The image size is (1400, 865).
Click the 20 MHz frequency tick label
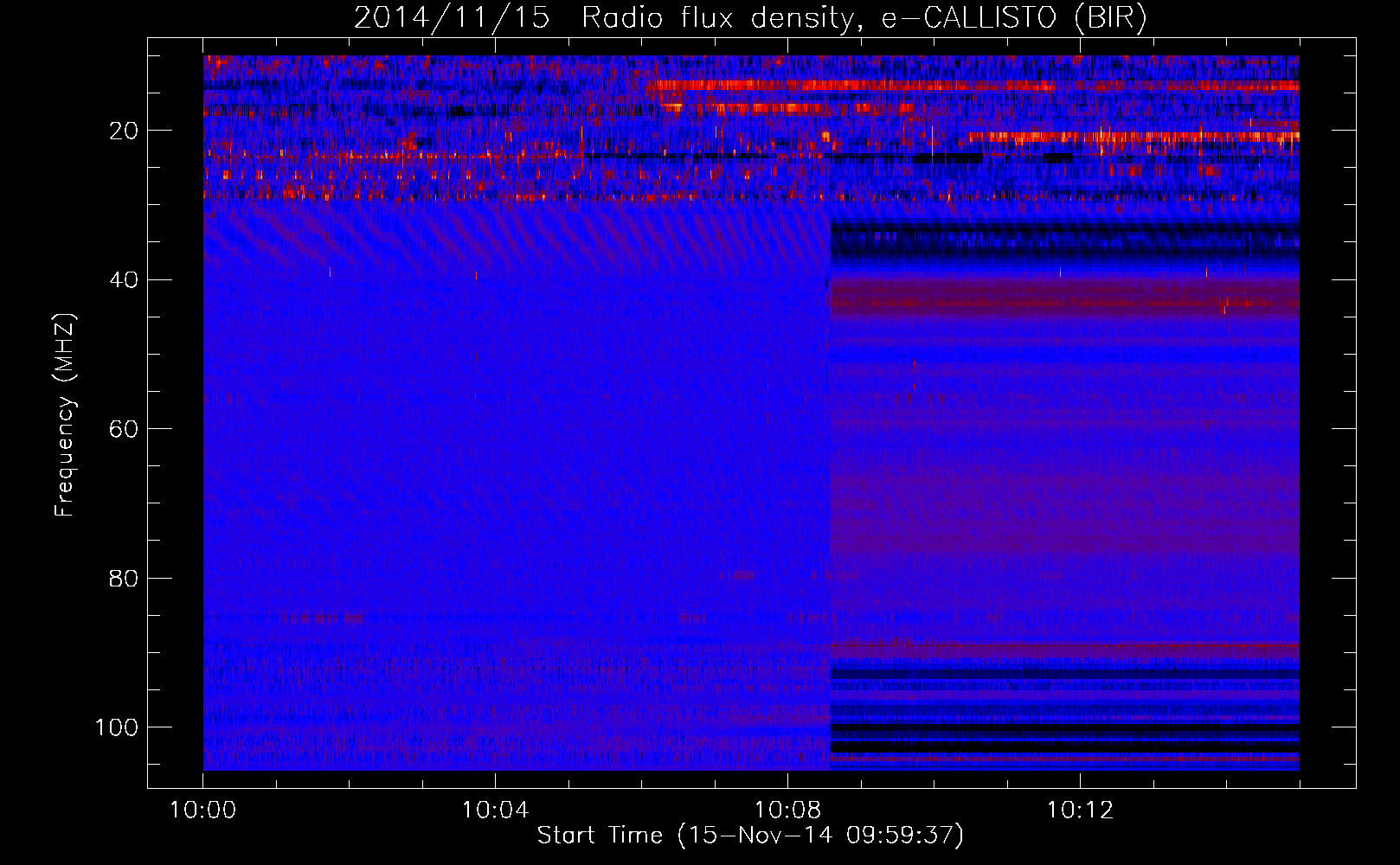click(124, 131)
